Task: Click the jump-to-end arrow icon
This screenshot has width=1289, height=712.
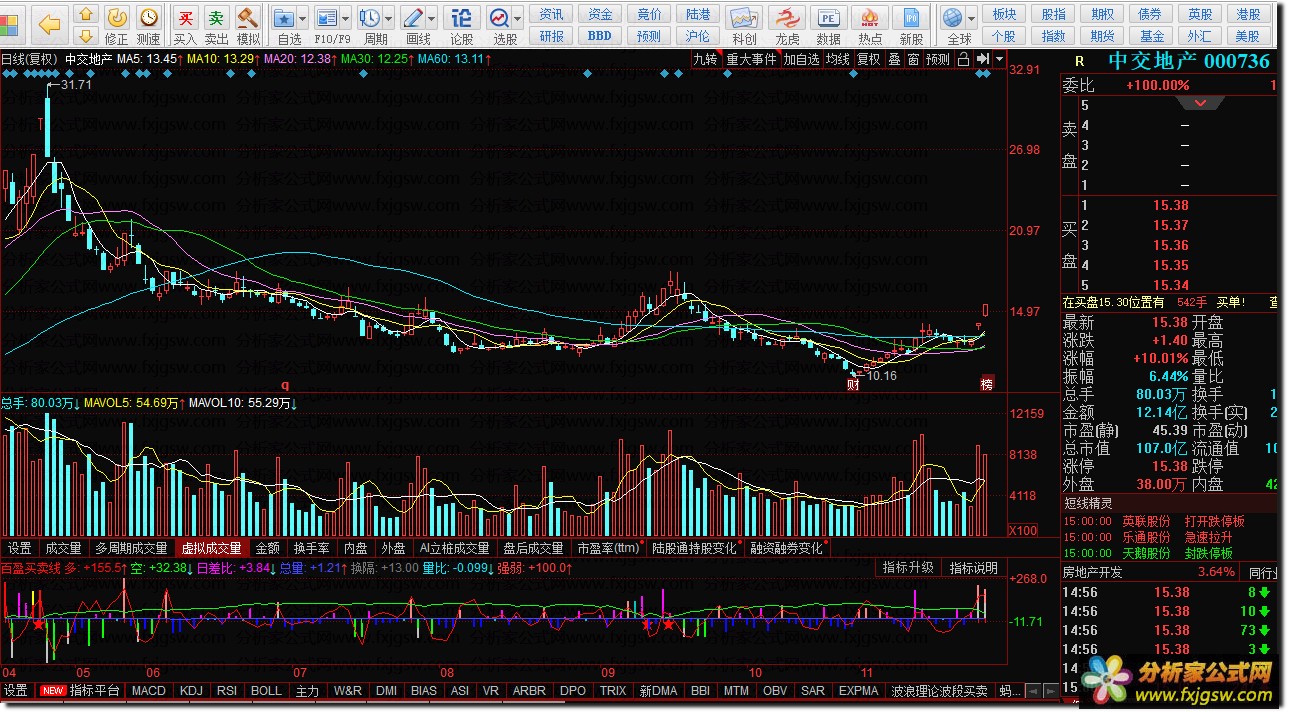Action: pos(983,59)
